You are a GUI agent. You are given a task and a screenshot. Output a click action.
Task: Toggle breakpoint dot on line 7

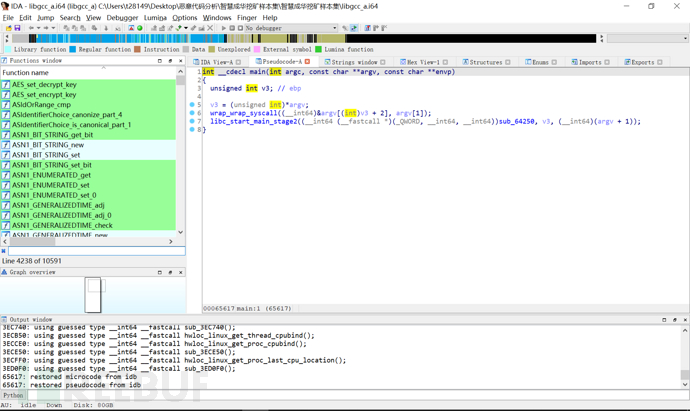pyautogui.click(x=192, y=121)
